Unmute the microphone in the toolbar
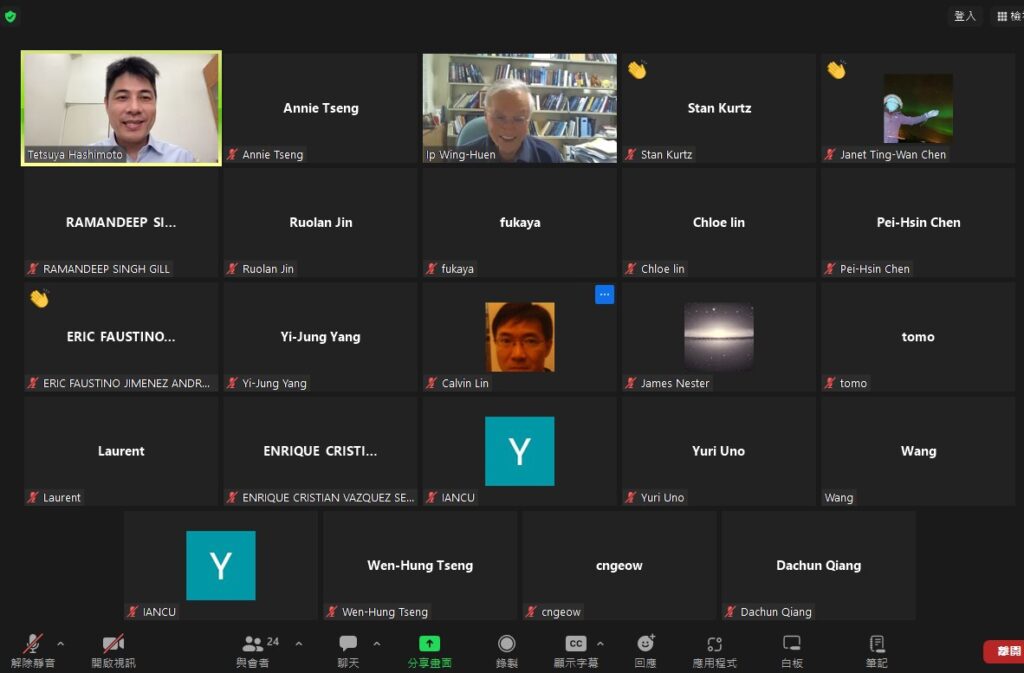This screenshot has height=673, width=1024. [x=33, y=650]
